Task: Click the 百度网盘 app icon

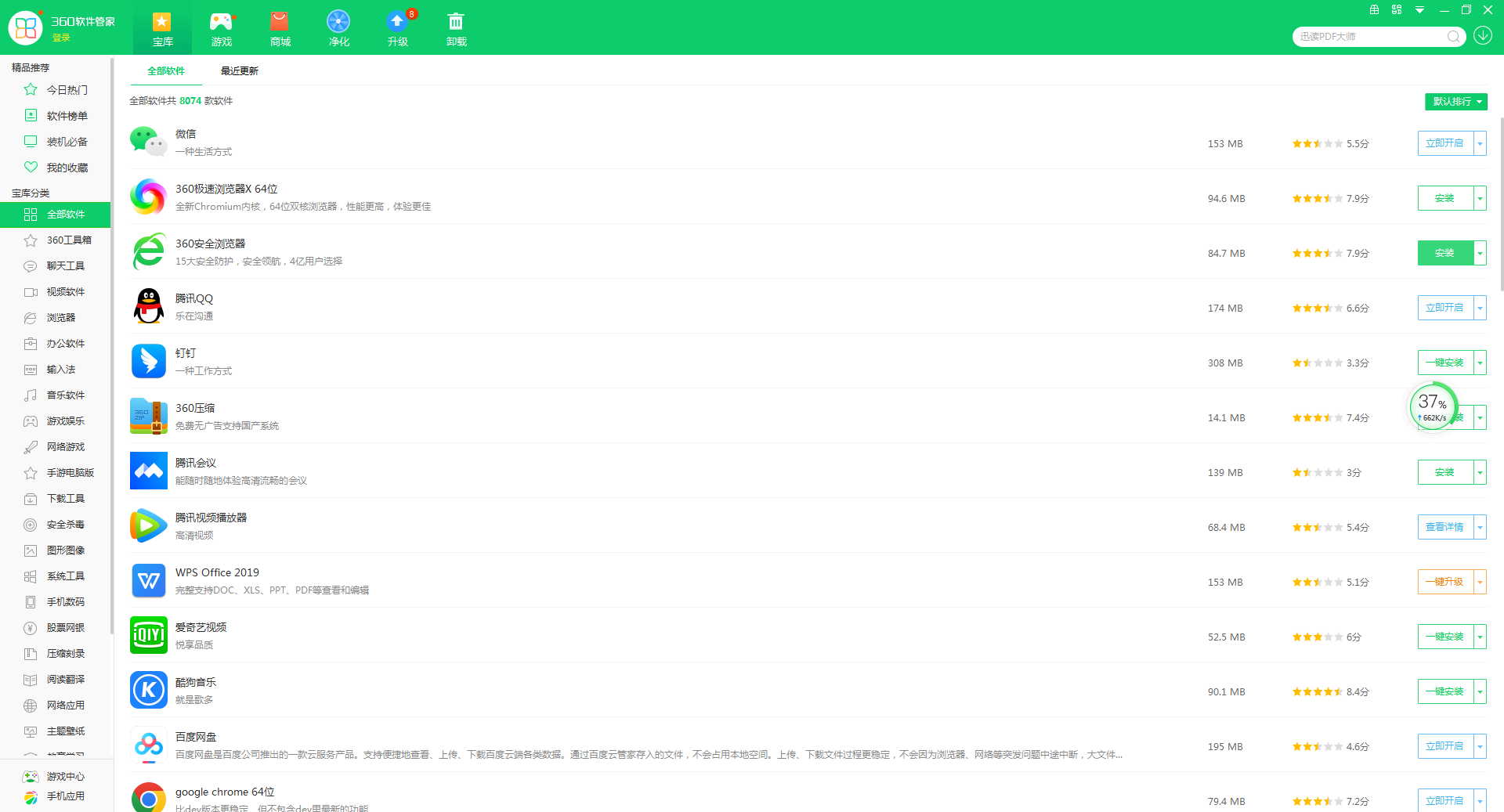Action: [148, 745]
